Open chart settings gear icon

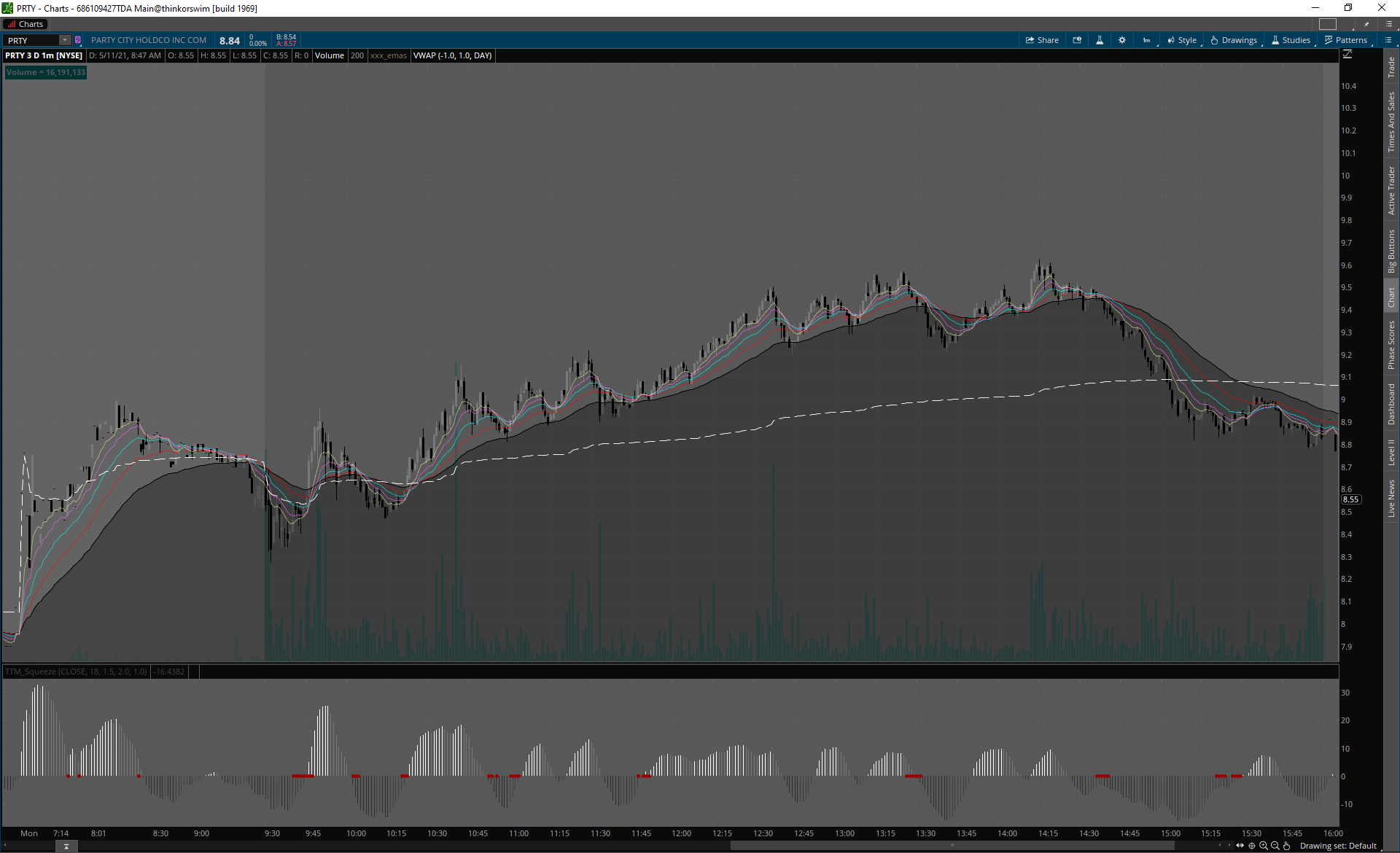(1122, 40)
